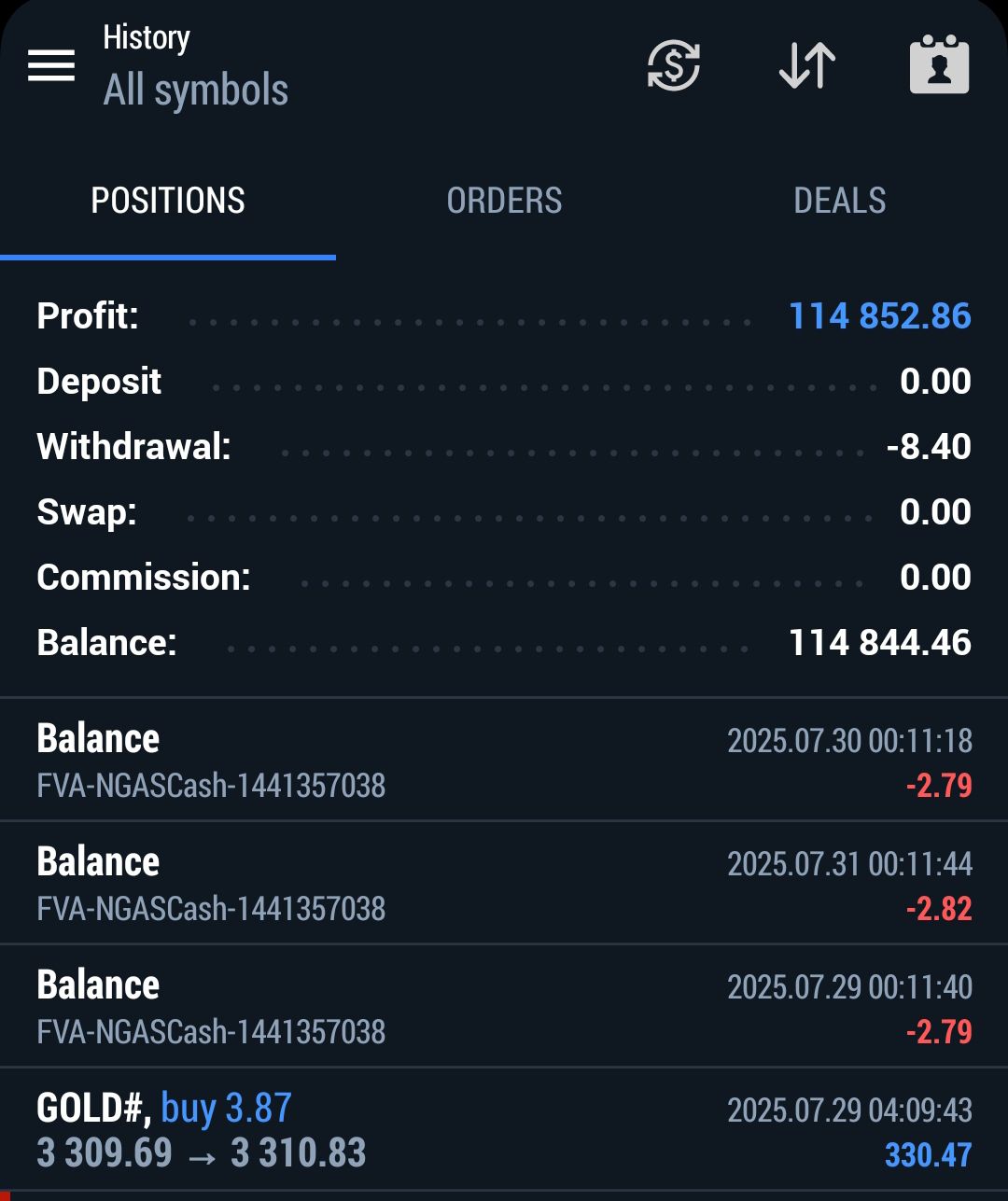This screenshot has height=1201, width=1008.
Task: Tap the Swap summary row
Action: 504,511
